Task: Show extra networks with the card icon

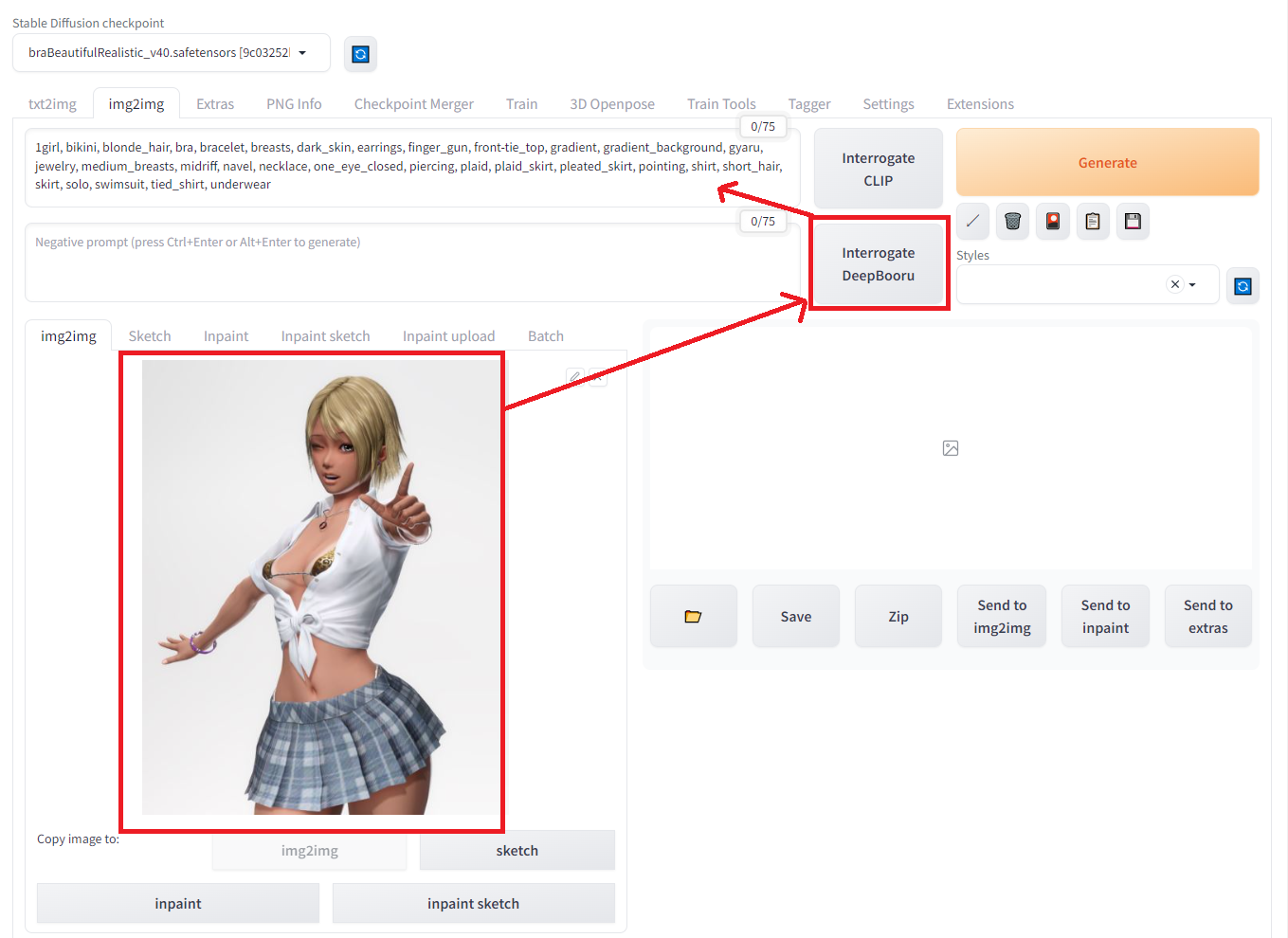Action: pos(1053,222)
